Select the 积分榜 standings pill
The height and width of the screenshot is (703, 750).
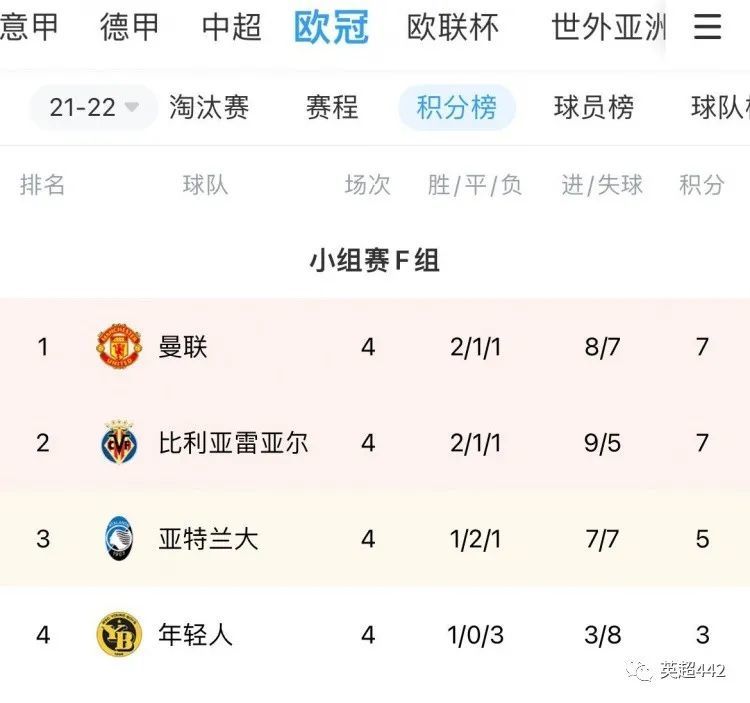pyautogui.click(x=457, y=107)
